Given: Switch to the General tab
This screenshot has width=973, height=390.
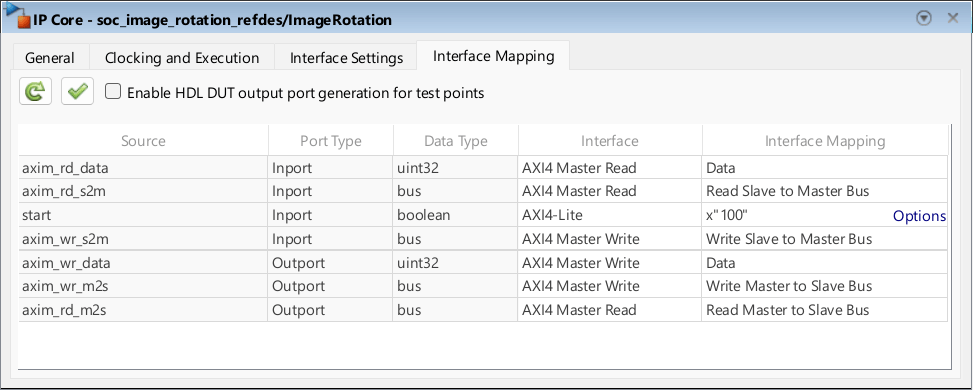Looking at the screenshot, I should (50, 58).
